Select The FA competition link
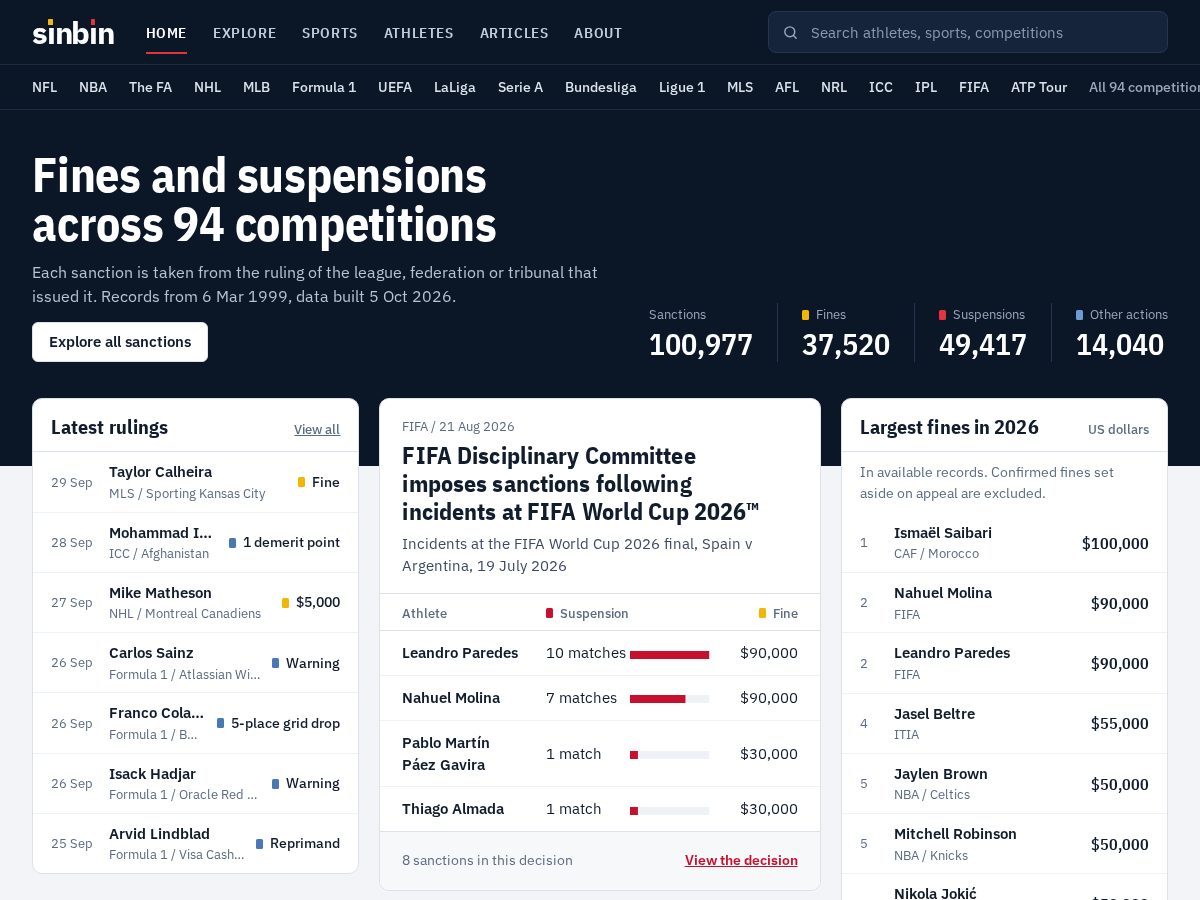 (x=150, y=87)
